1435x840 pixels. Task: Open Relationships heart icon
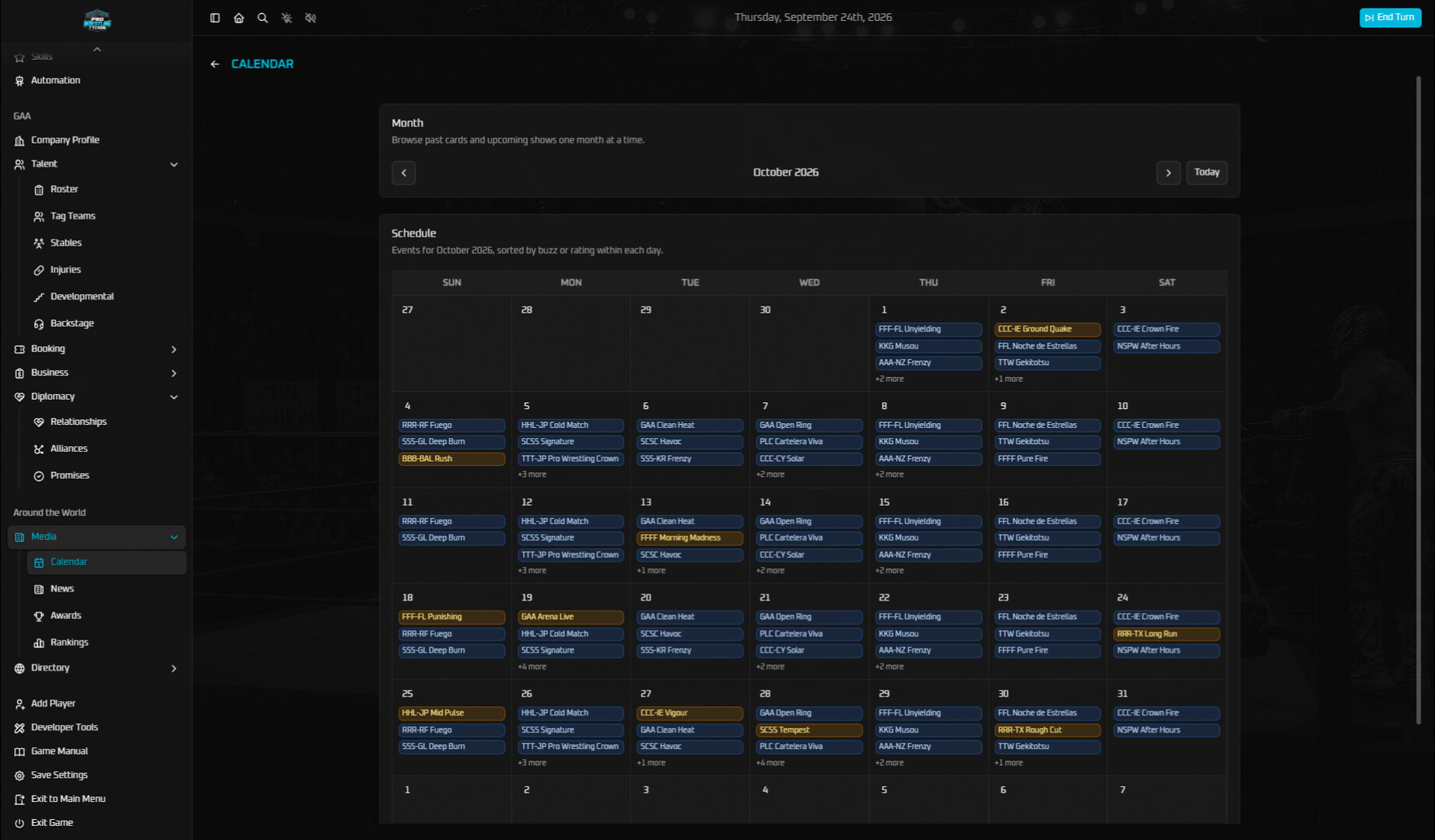click(x=39, y=422)
